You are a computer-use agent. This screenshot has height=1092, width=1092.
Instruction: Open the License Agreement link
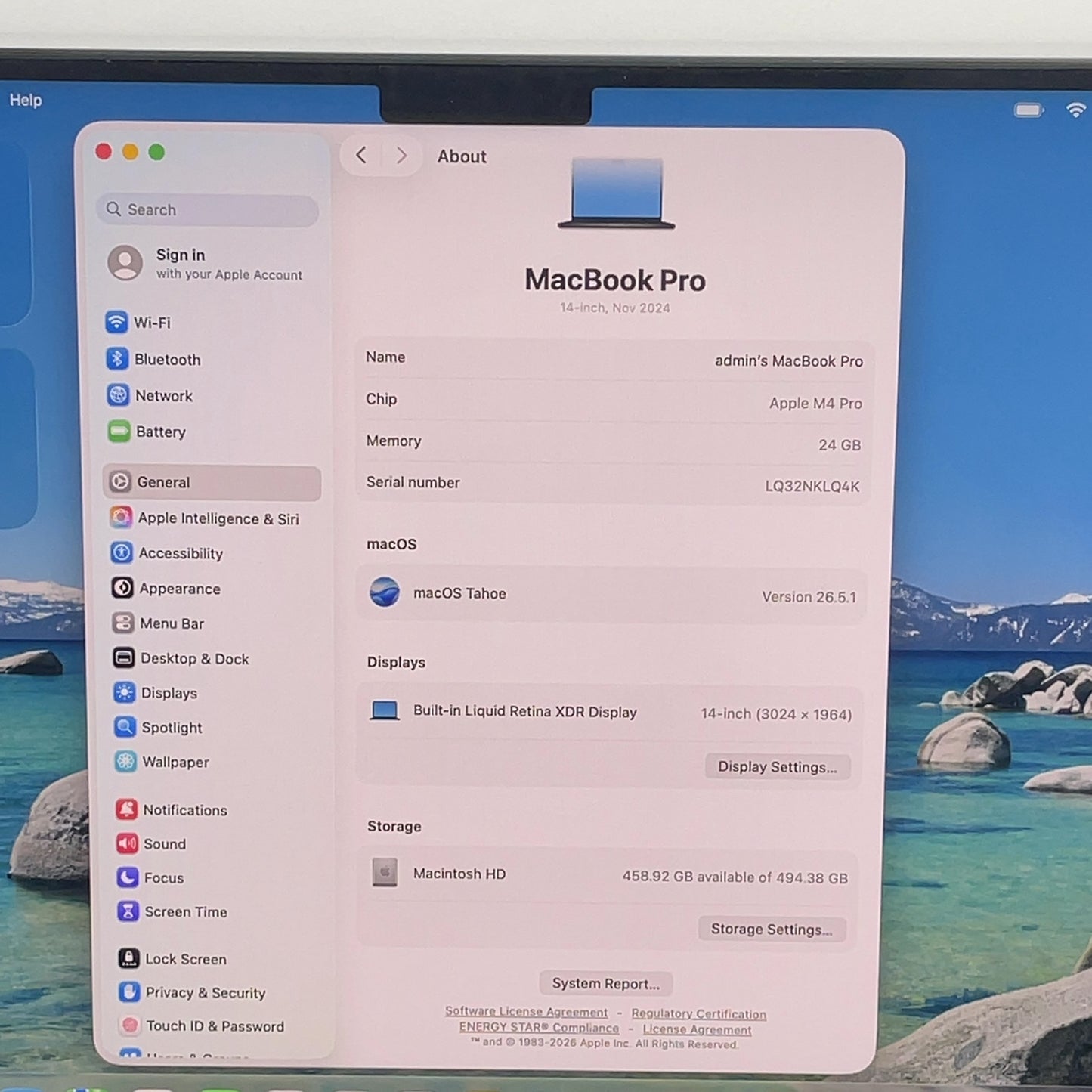click(698, 1029)
